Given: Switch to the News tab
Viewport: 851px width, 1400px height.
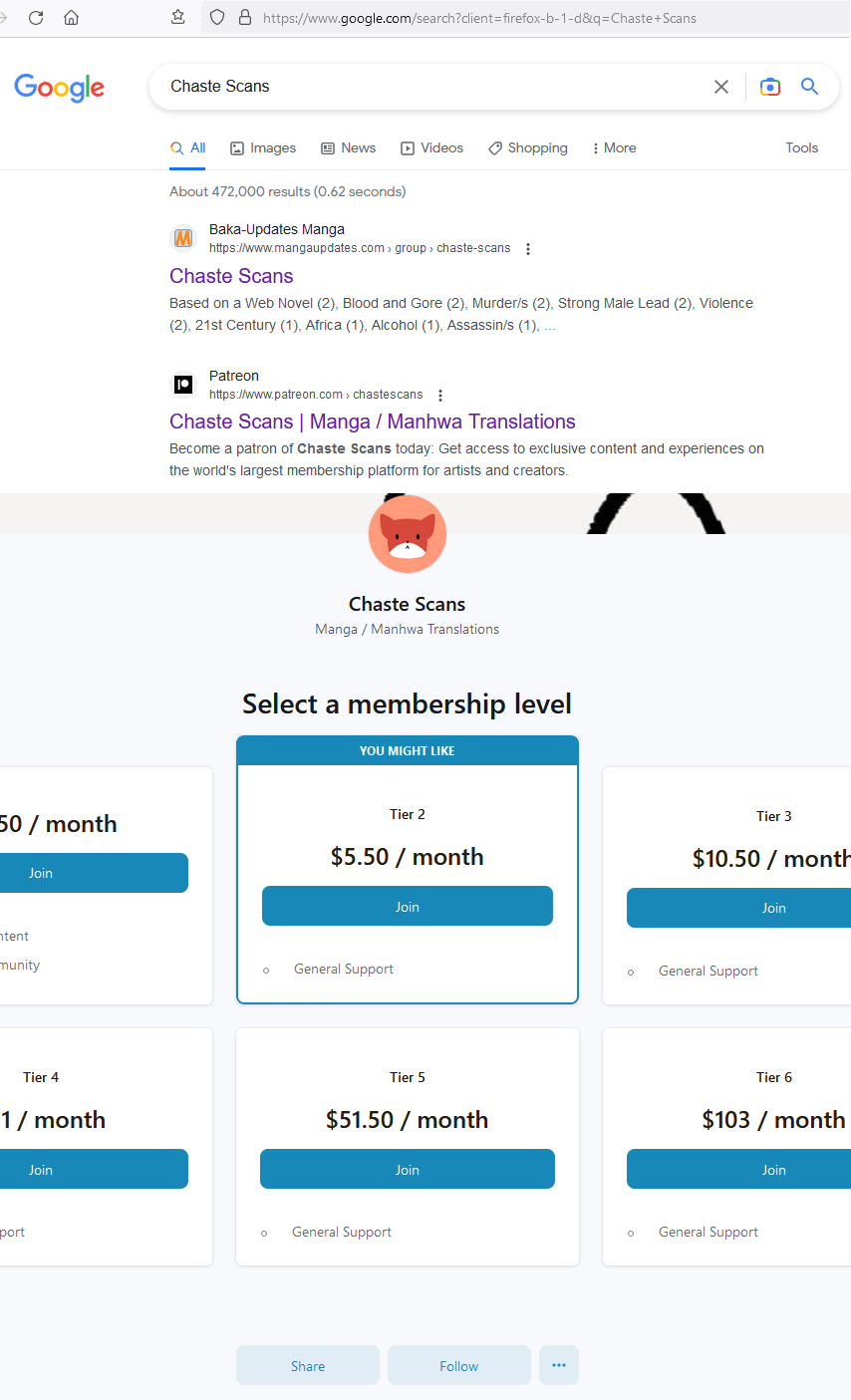Looking at the screenshot, I should 348,148.
